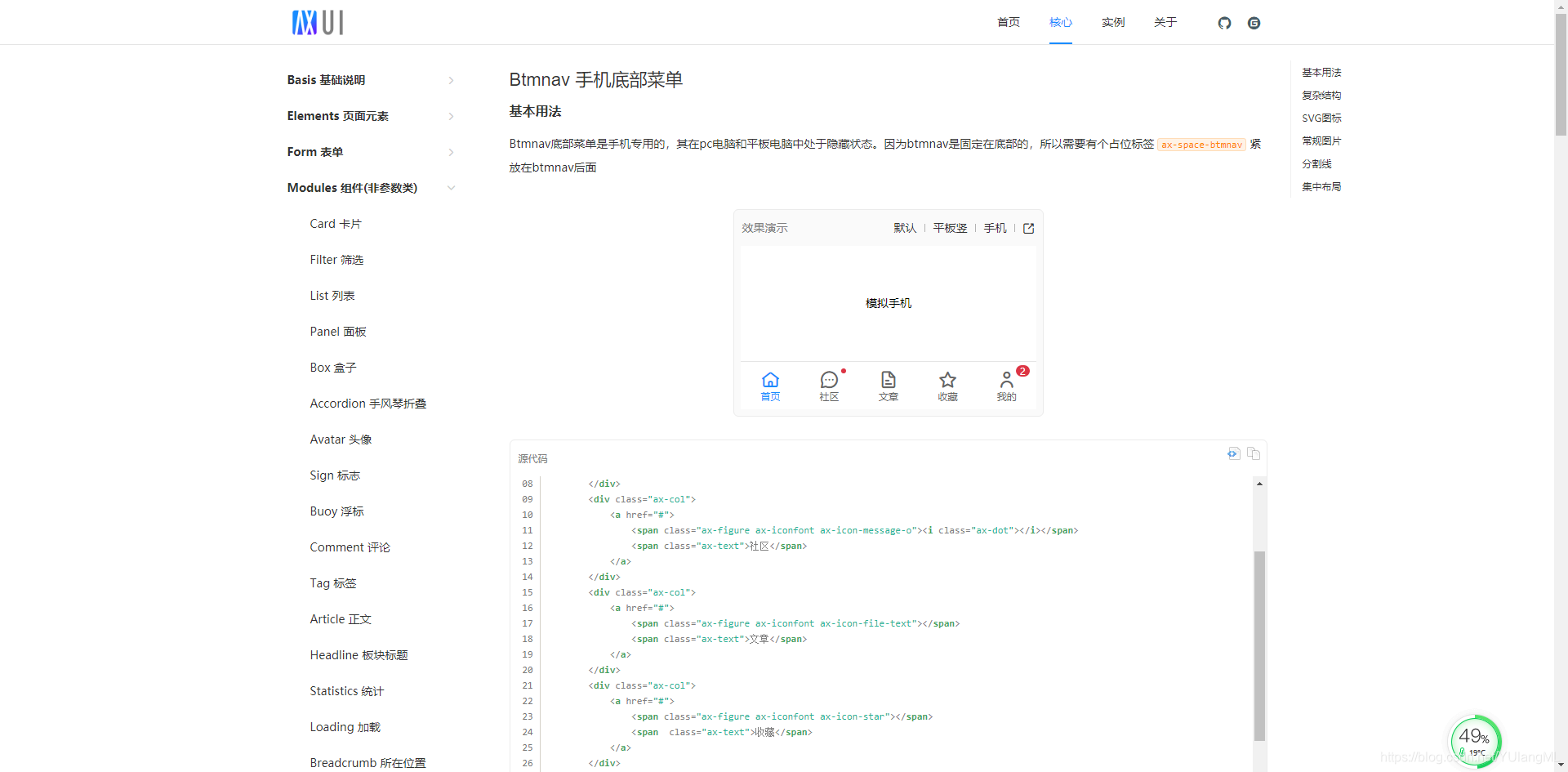
Task: Copy the source code using copy icon
Action: pos(1254,454)
